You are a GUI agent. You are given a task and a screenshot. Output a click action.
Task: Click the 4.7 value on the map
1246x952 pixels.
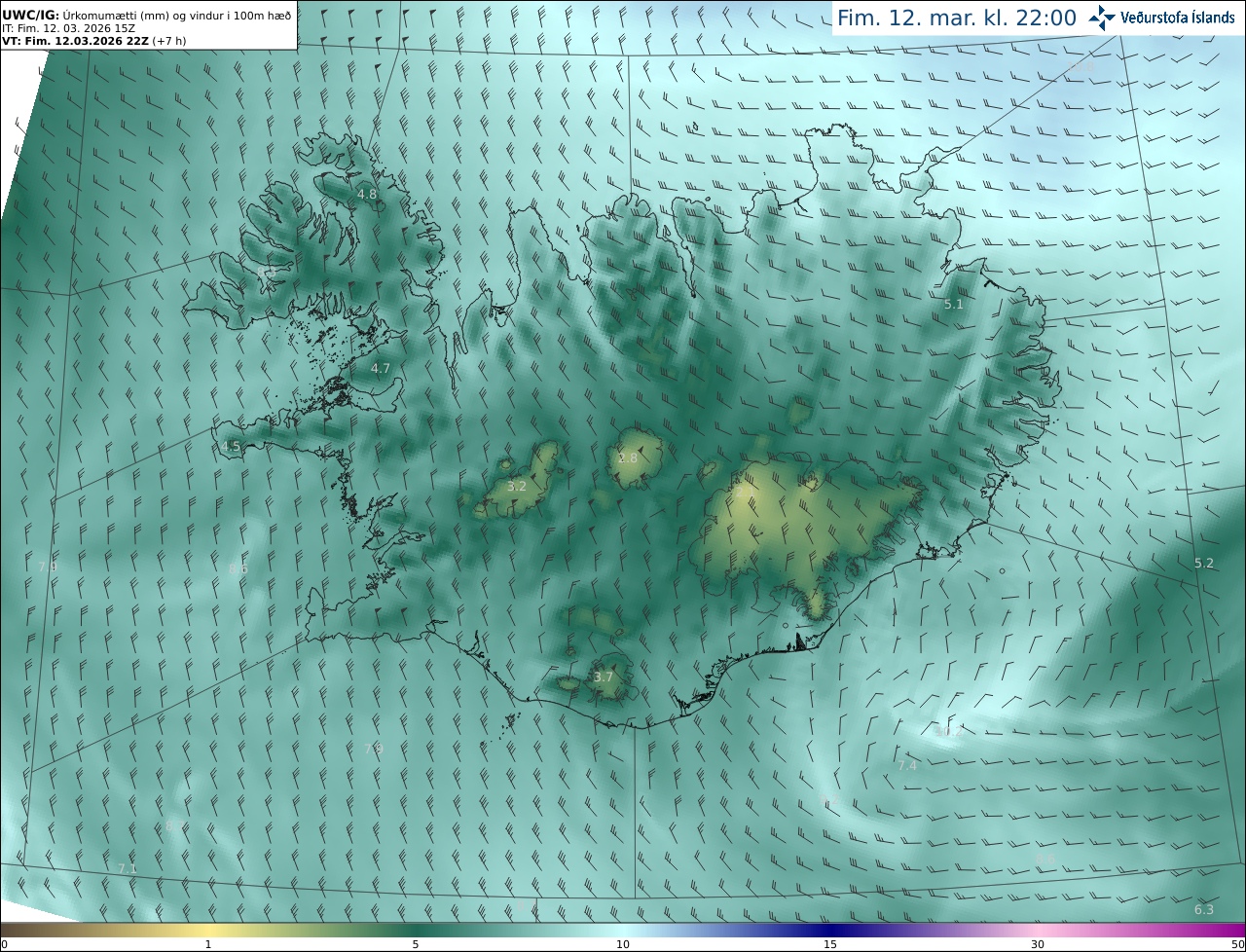tap(380, 369)
